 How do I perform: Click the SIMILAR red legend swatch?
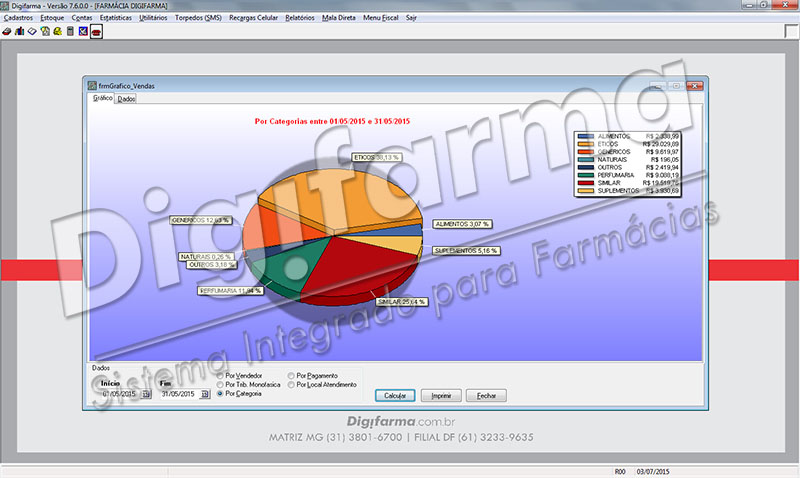click(x=586, y=183)
